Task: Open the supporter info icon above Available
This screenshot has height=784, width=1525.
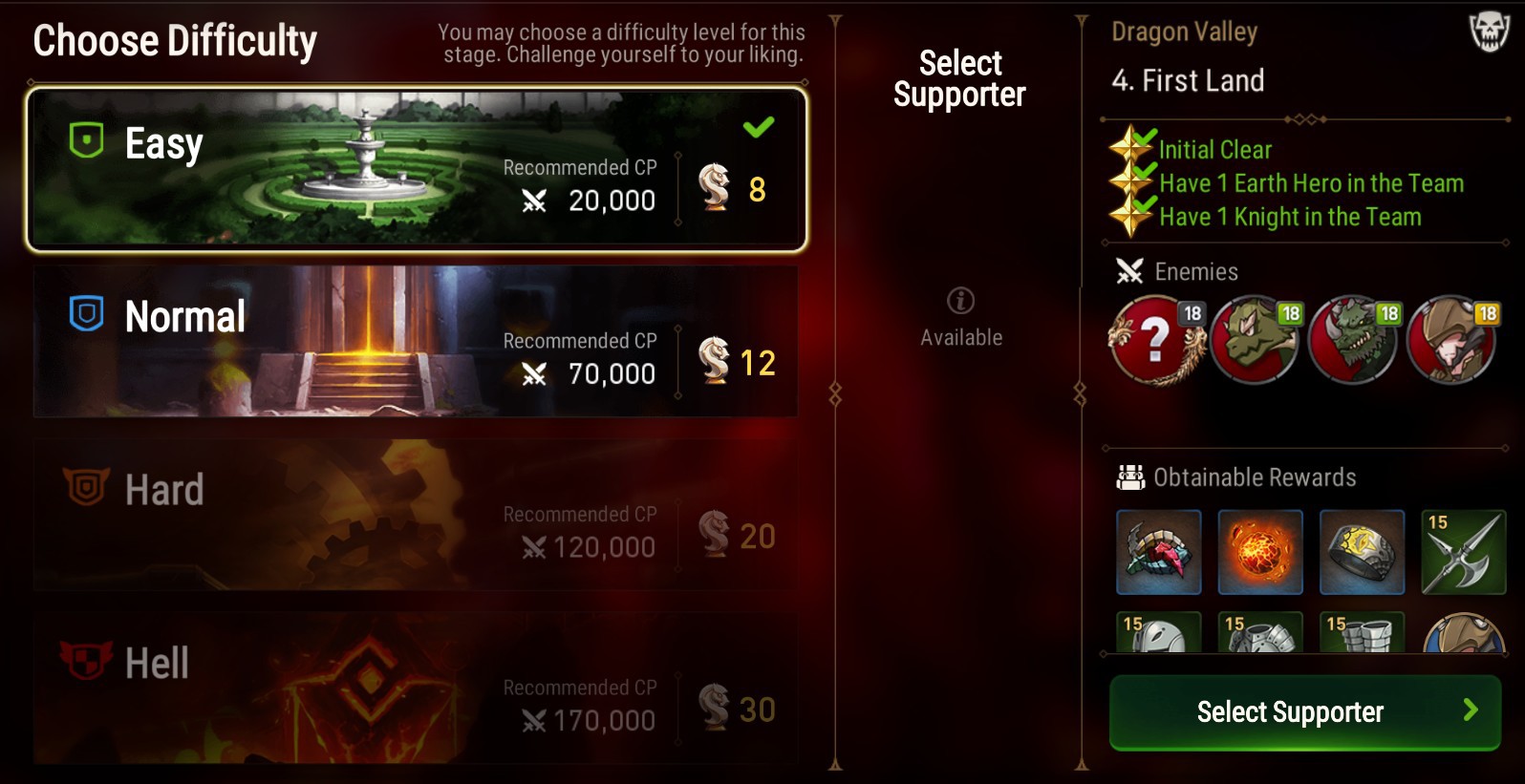Action: pos(960,301)
